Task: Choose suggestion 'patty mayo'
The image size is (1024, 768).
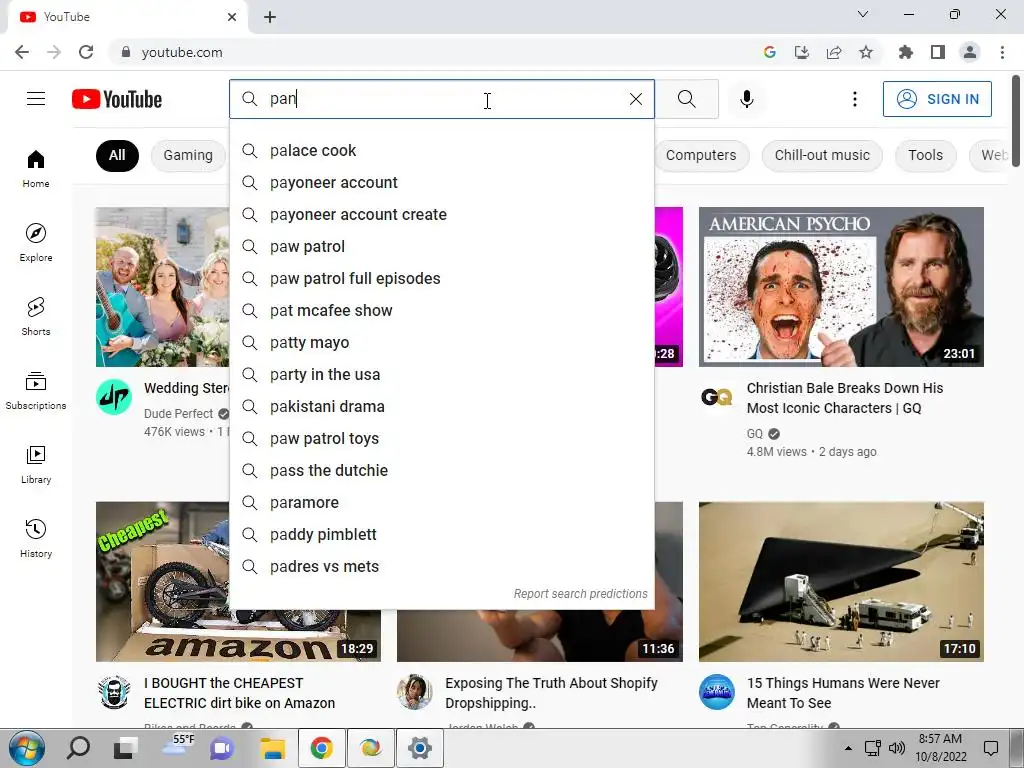Action: (x=442, y=343)
